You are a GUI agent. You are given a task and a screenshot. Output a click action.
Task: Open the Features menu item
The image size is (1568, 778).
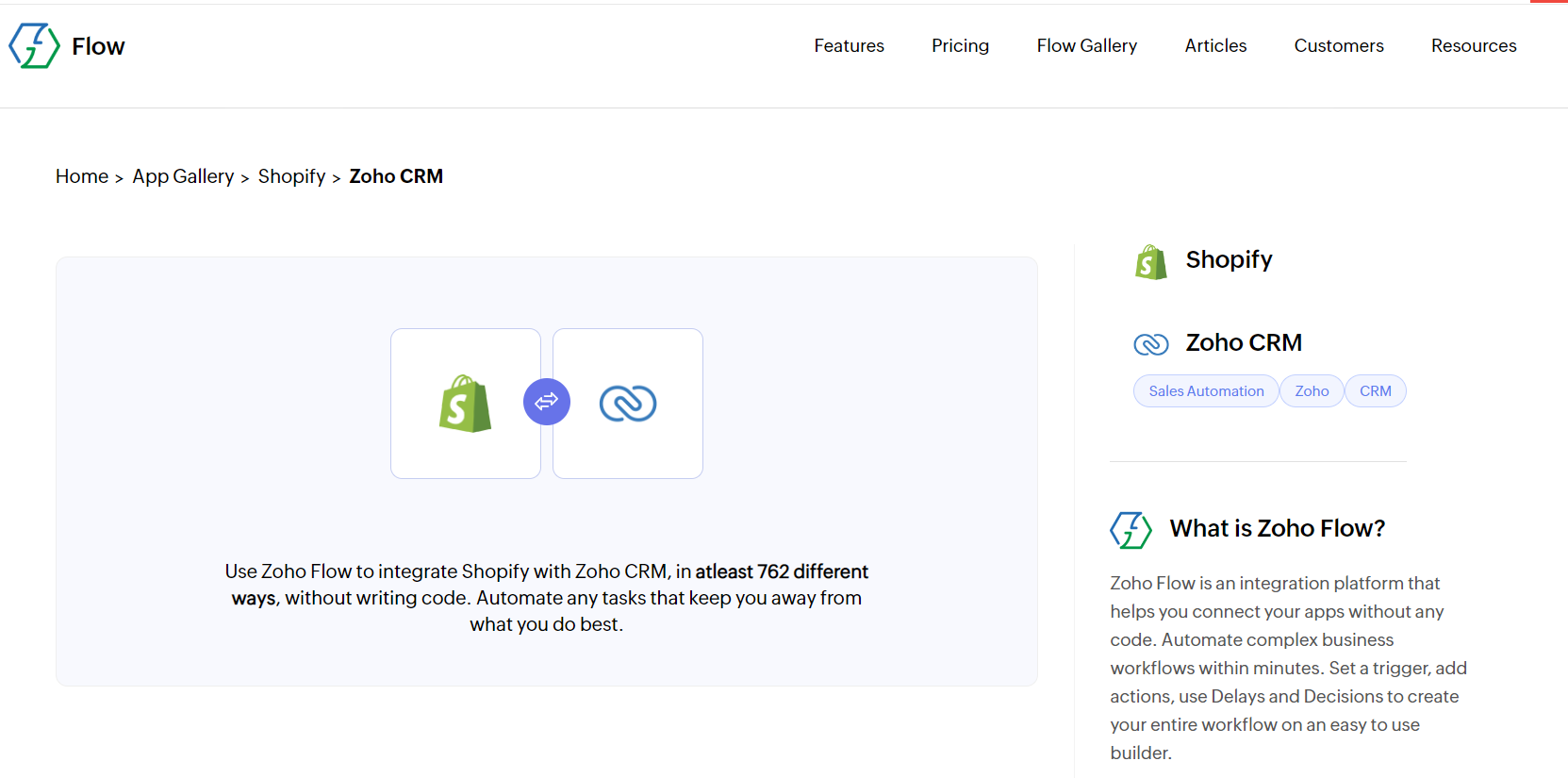[x=849, y=45]
